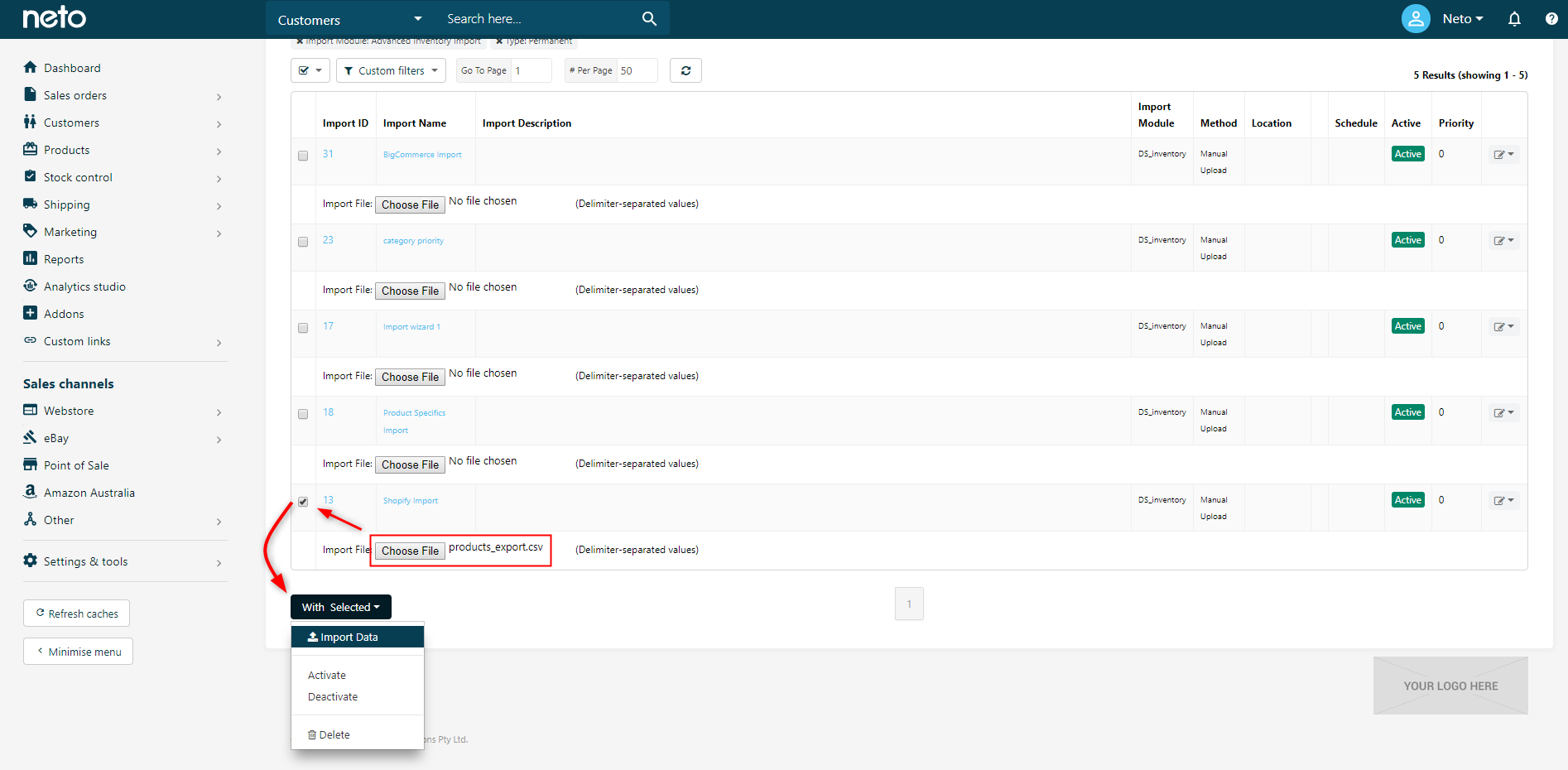This screenshot has height=770, width=1568.
Task: Tick checkbox for import 31 BigCommerce
Action: [303, 156]
